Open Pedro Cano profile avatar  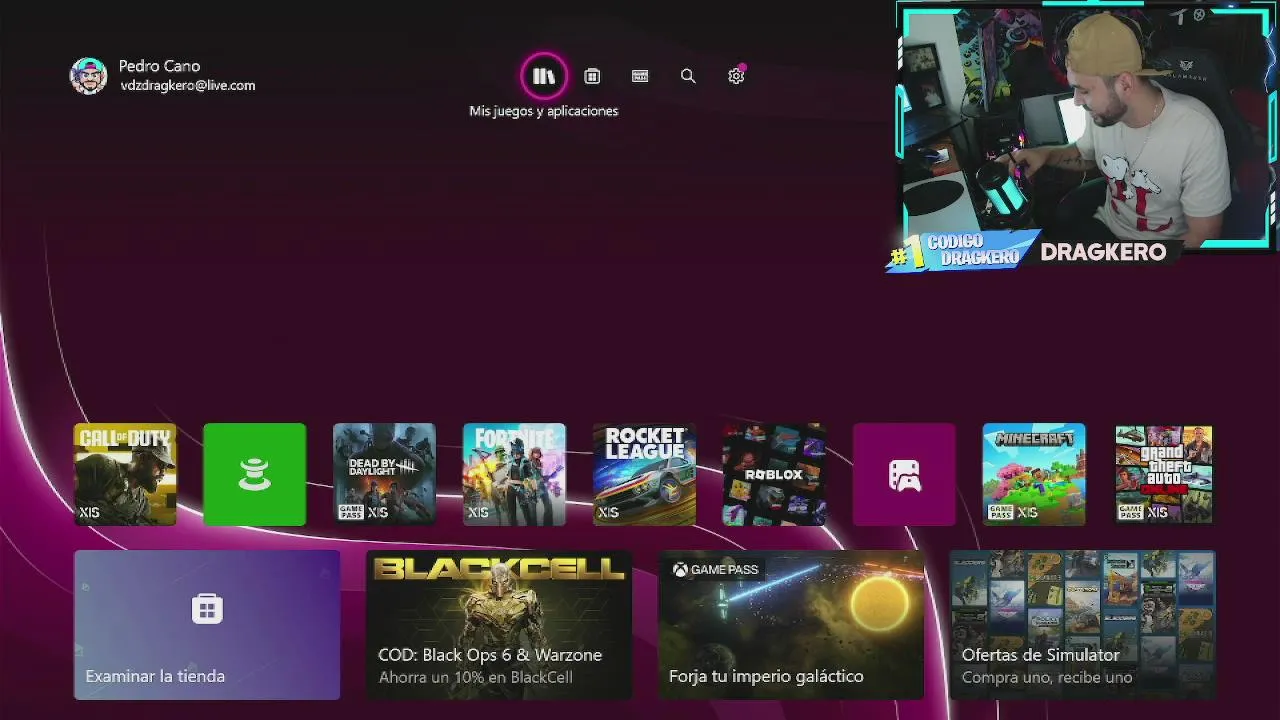(x=88, y=76)
